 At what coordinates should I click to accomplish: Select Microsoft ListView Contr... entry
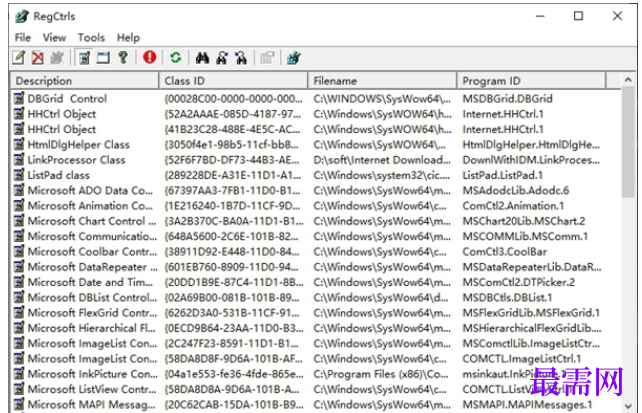coord(92,389)
